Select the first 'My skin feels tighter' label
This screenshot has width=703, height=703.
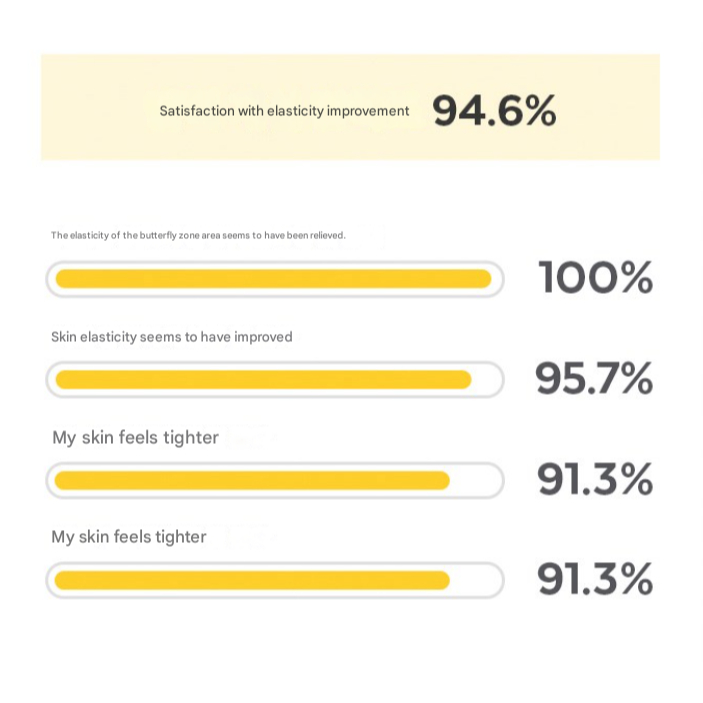(135, 437)
